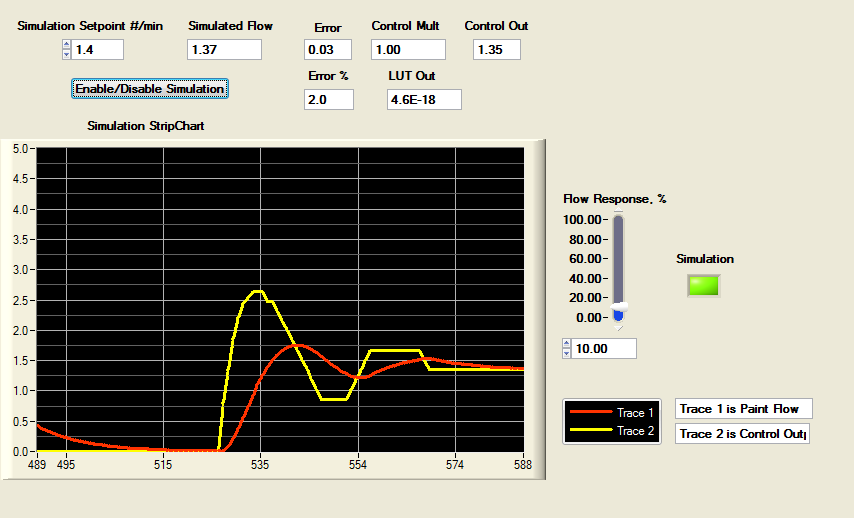
Task: Click the 5.0 y-axis maximum label
Action: (21, 149)
